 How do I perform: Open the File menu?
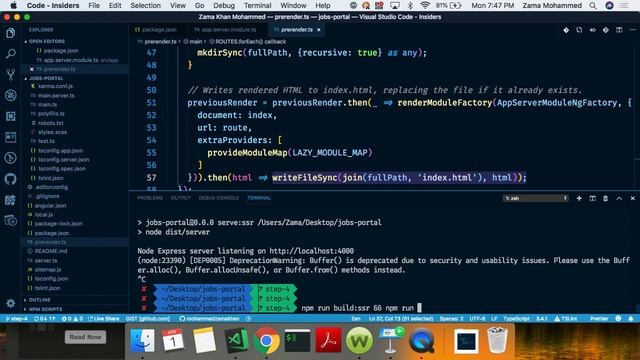pos(94,6)
